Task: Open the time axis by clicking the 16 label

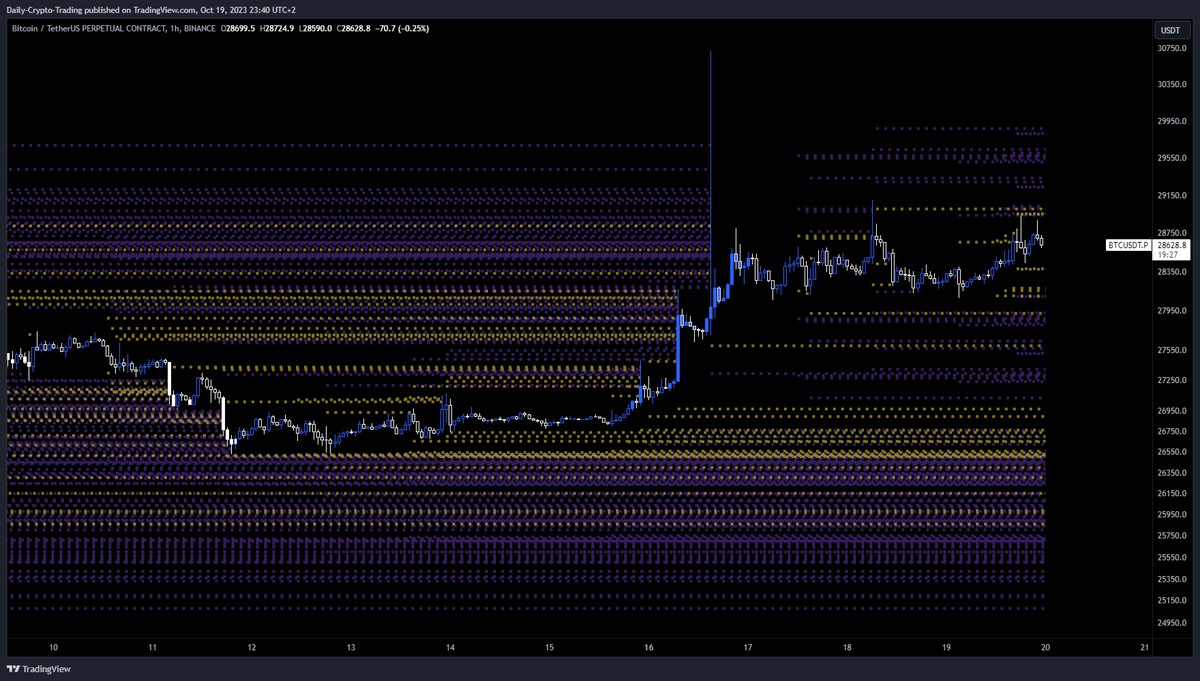Action: 648,648
